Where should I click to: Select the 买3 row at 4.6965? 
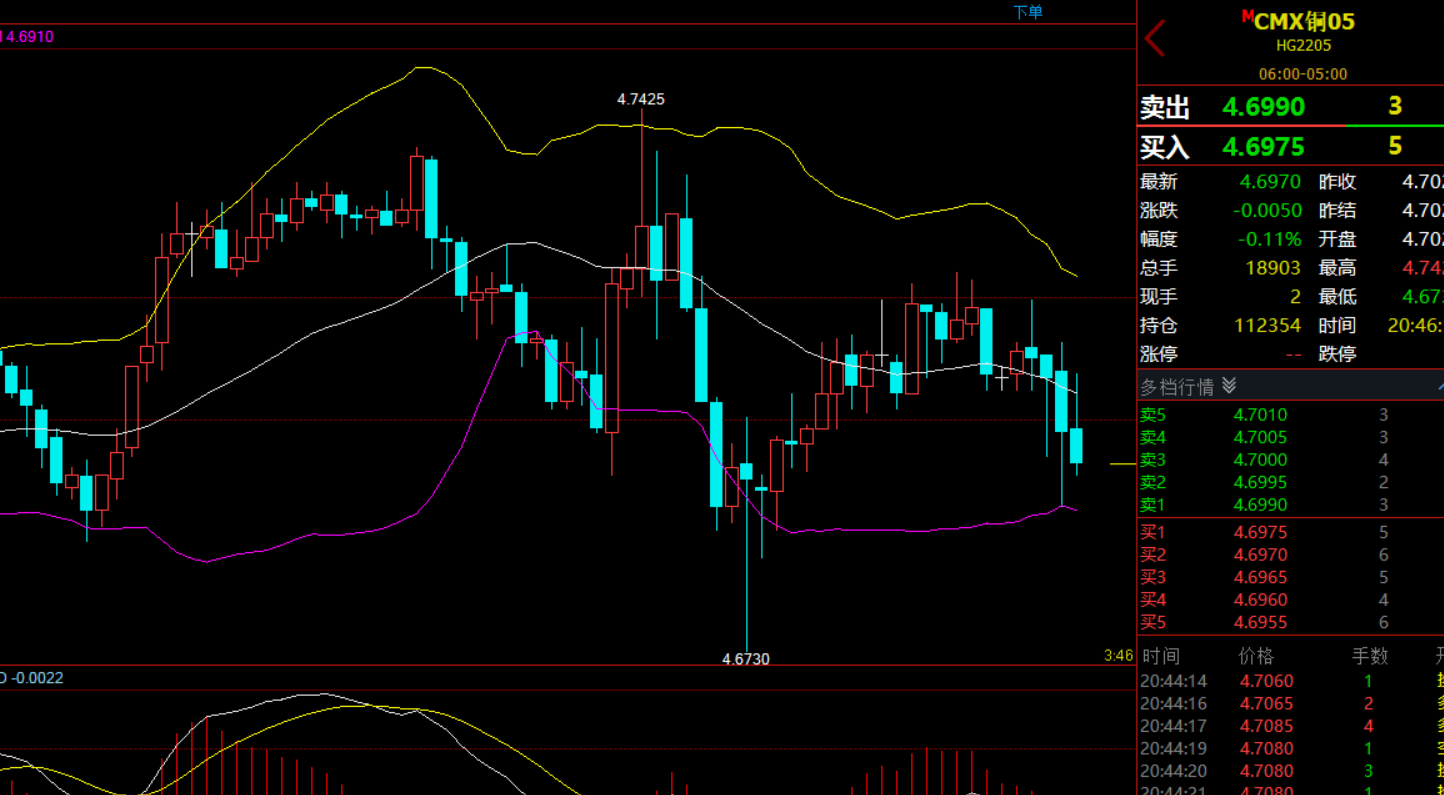click(1290, 577)
